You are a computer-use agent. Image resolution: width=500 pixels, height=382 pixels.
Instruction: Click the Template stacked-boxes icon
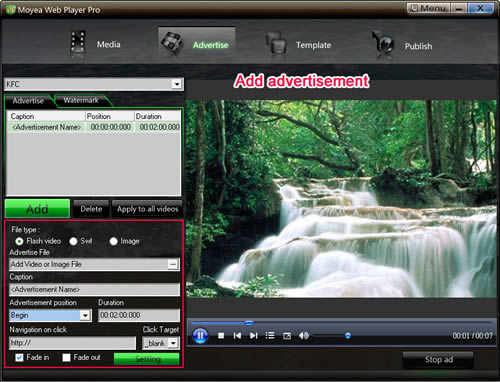(x=277, y=43)
